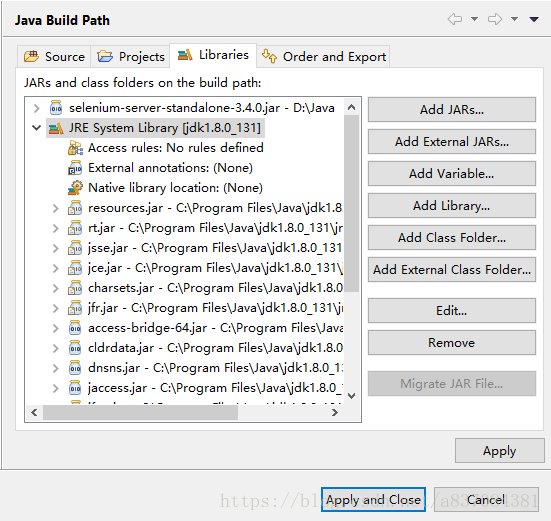Click the Add JARs... button
The width and height of the screenshot is (551, 521).
452,110
